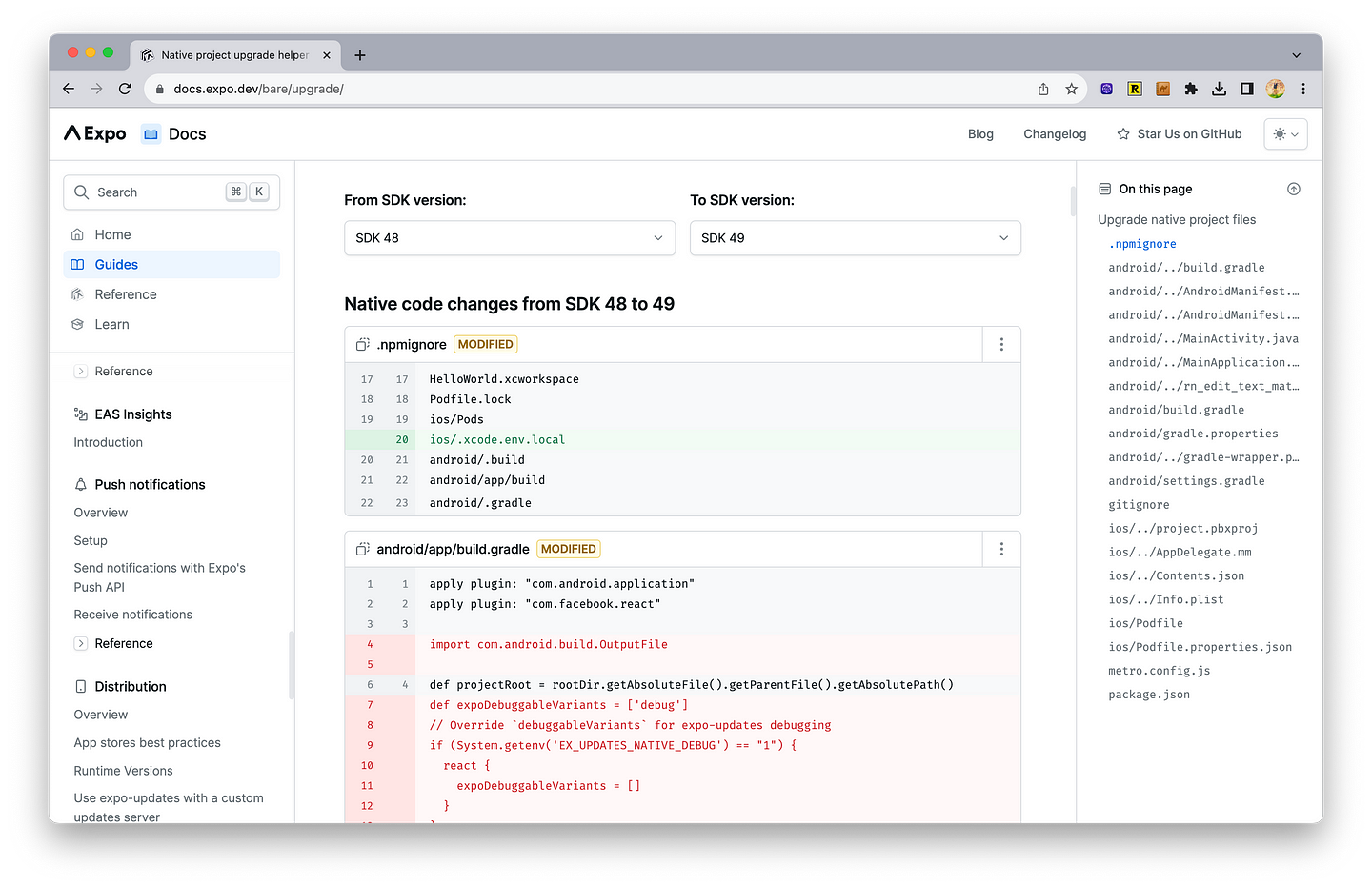
Task: Click the Push notifications bell icon
Action: [80, 484]
